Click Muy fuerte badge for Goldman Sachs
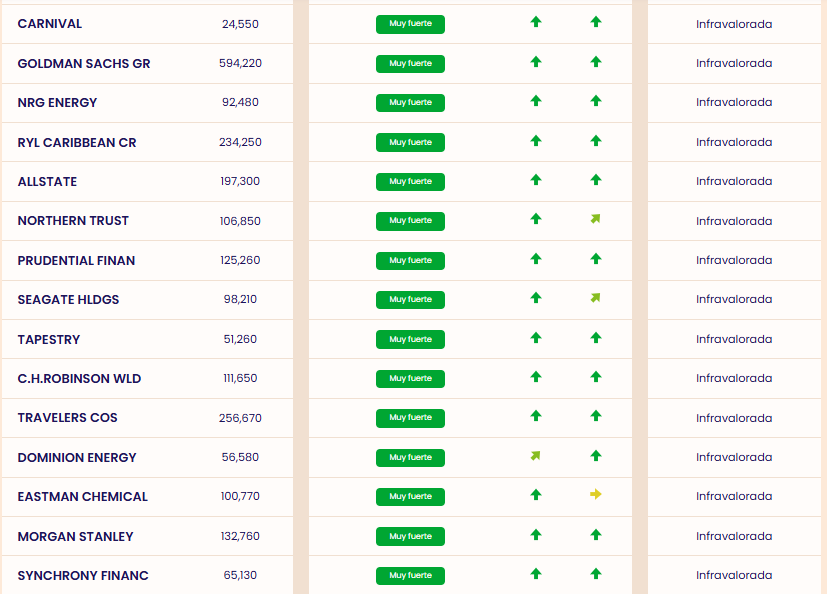 410,63
